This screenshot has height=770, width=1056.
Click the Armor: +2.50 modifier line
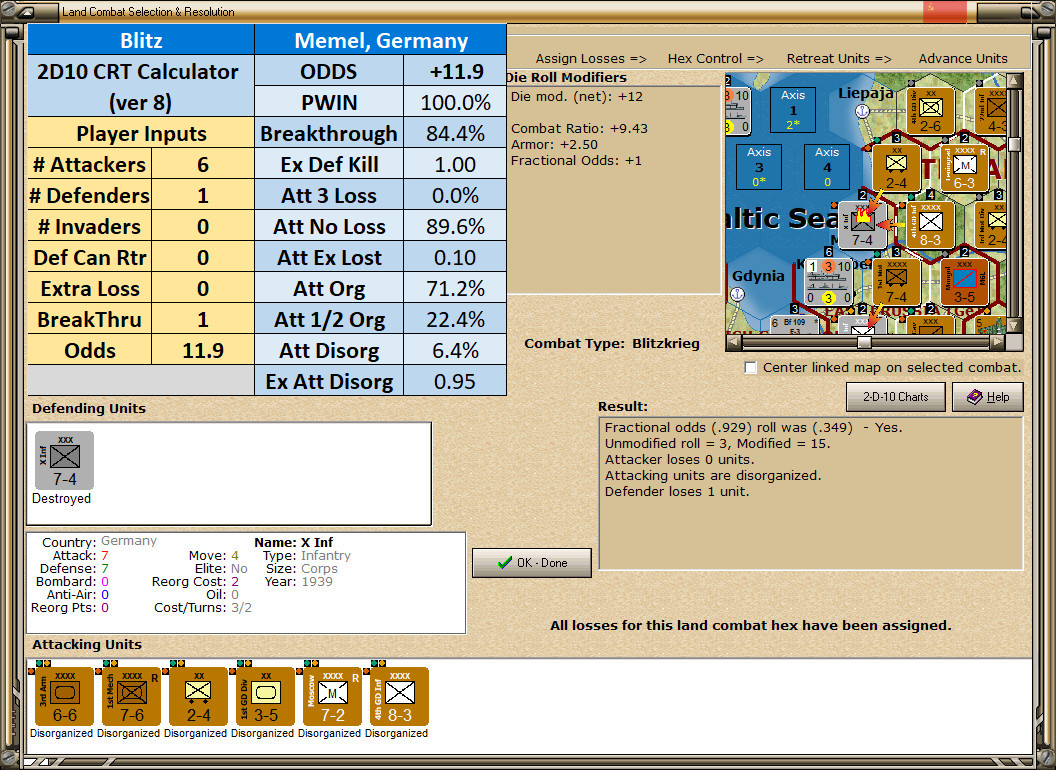(554, 144)
